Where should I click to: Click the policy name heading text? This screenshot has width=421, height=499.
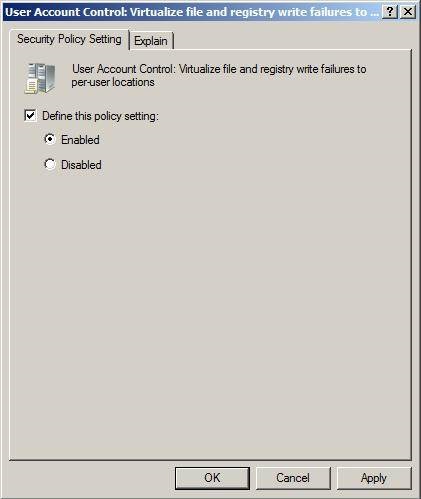(219, 75)
